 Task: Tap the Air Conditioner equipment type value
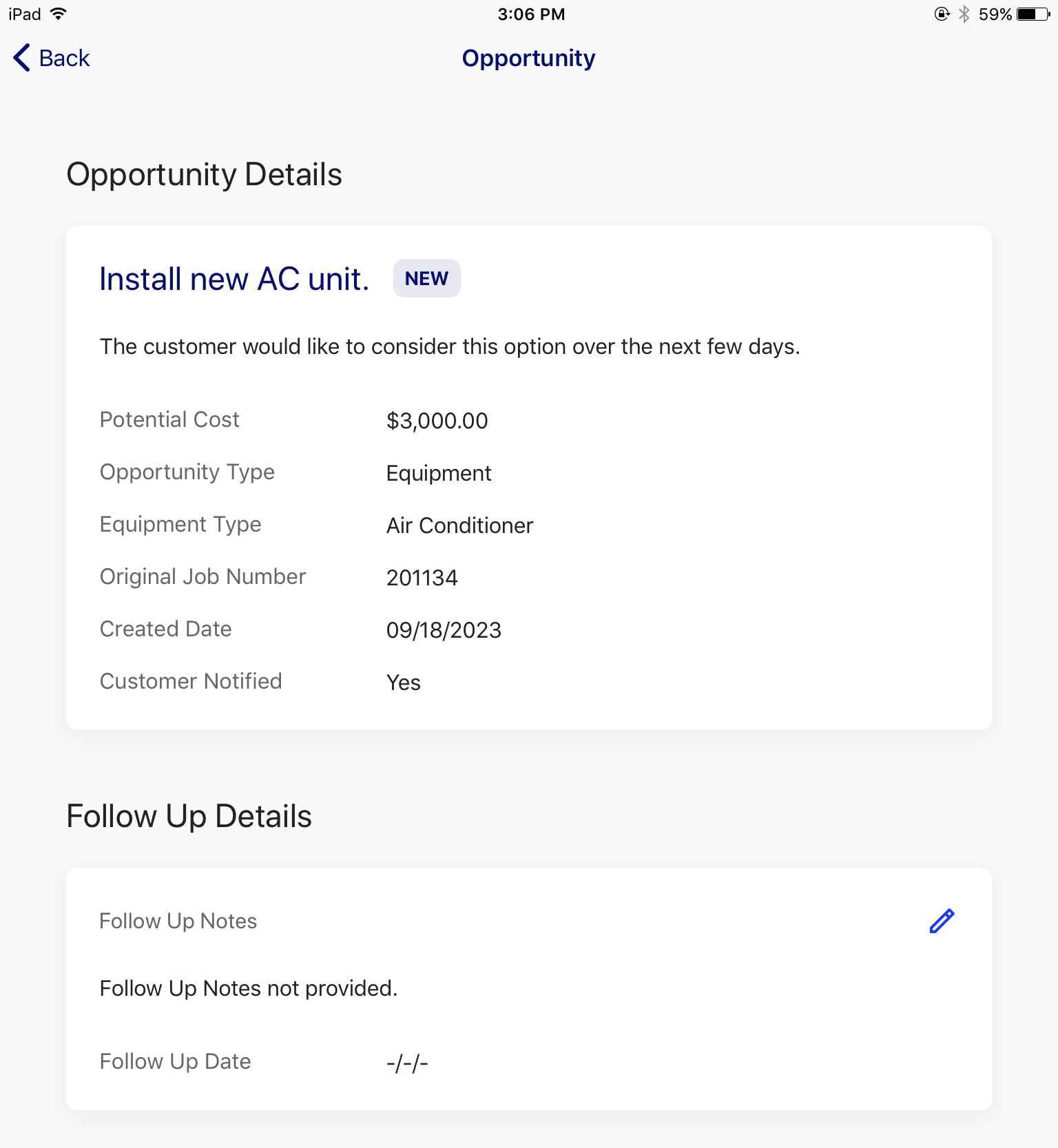click(459, 525)
